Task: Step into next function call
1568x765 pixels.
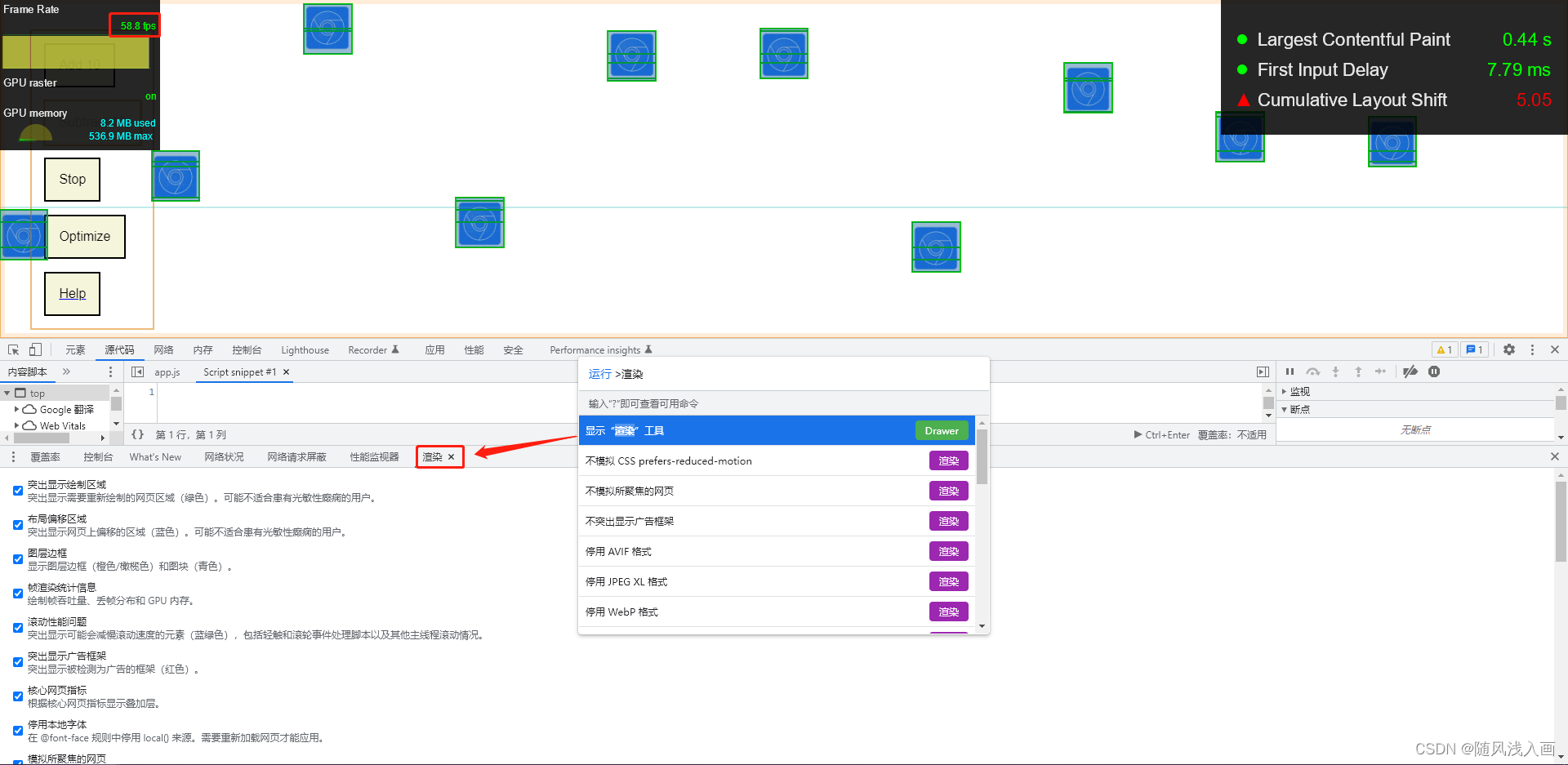Action: click(x=1335, y=371)
